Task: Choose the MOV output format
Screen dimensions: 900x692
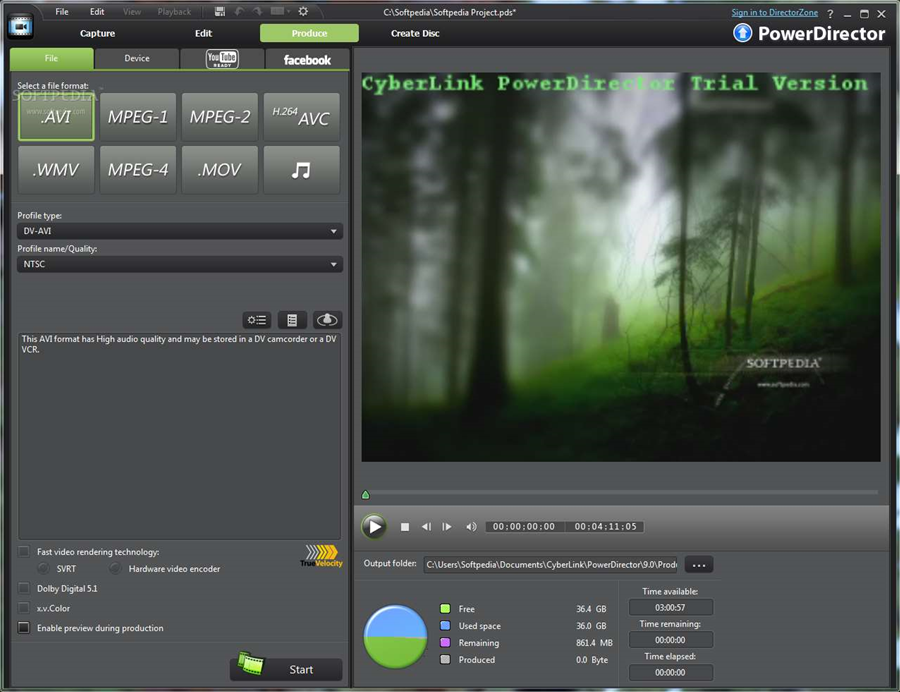Action: point(219,169)
